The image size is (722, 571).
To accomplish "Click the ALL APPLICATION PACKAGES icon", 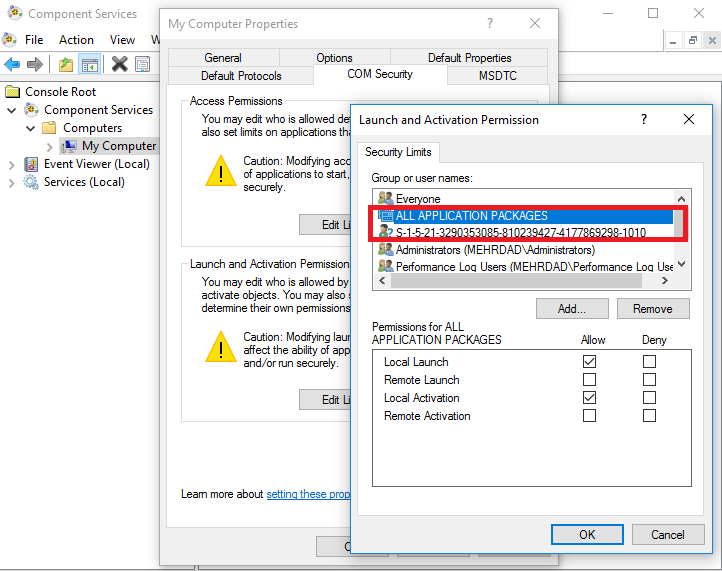I will (385, 216).
